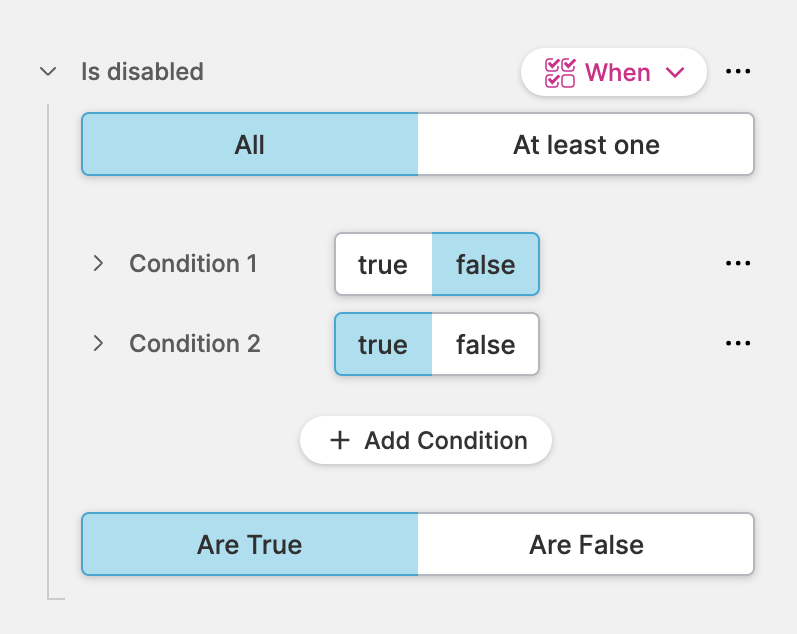
Task: Set Condition 1 to true
Action: [383, 265]
